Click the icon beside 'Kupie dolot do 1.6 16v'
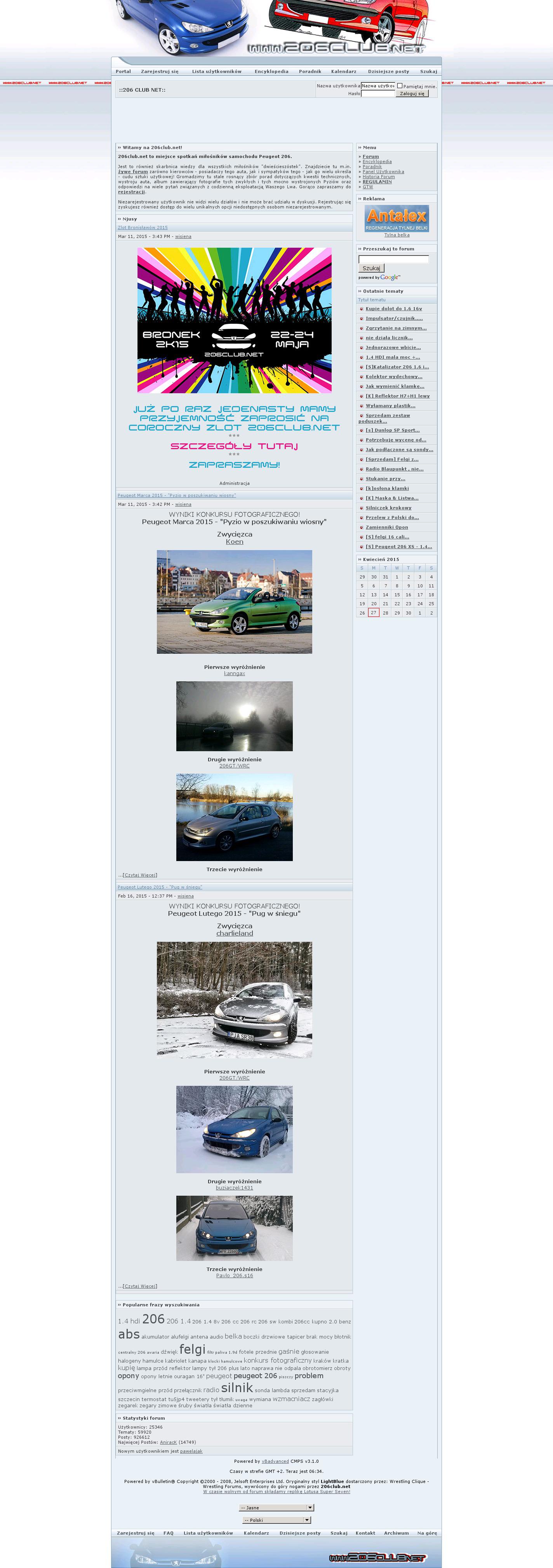Screen dimensions: 553x1568 coord(361,309)
